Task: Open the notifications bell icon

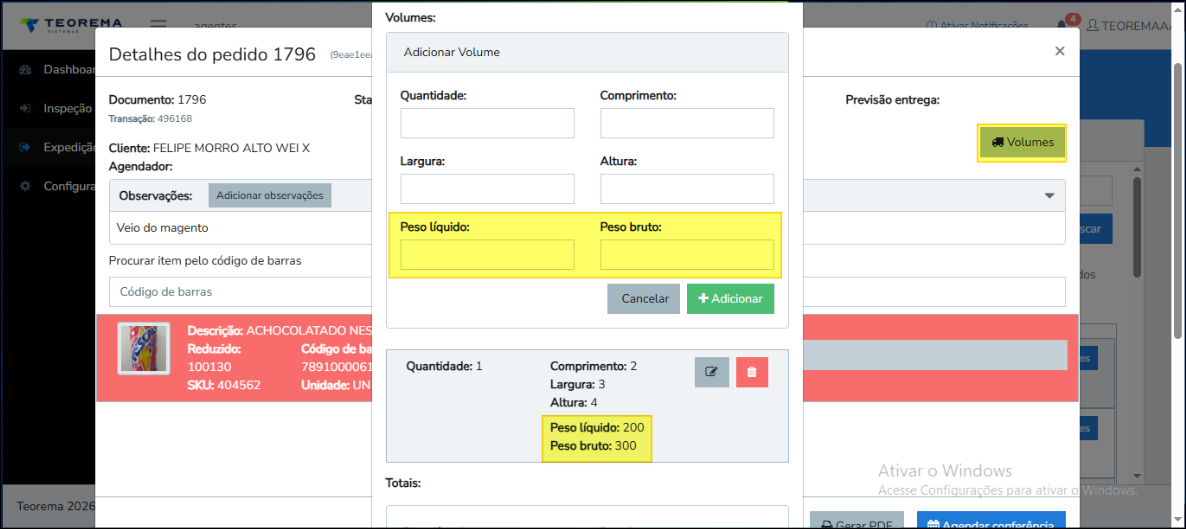Action: click(1061, 25)
